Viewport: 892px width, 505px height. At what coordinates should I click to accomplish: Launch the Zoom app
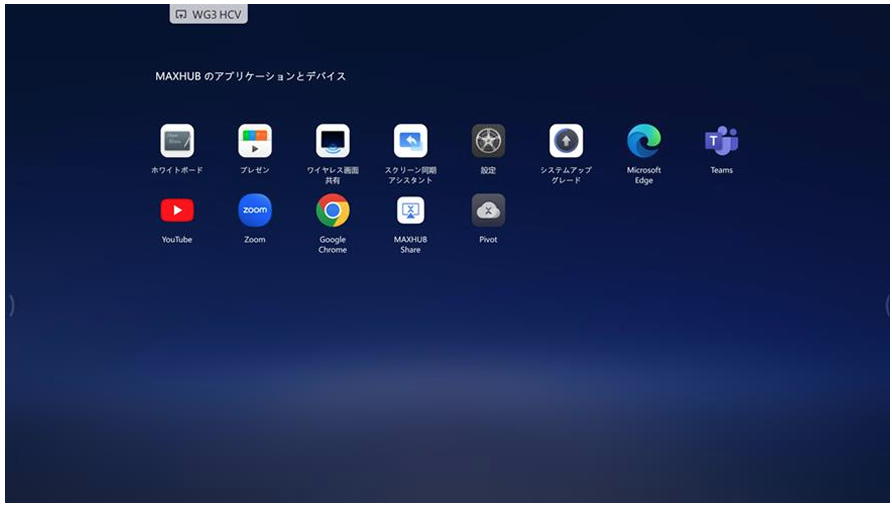click(x=255, y=210)
